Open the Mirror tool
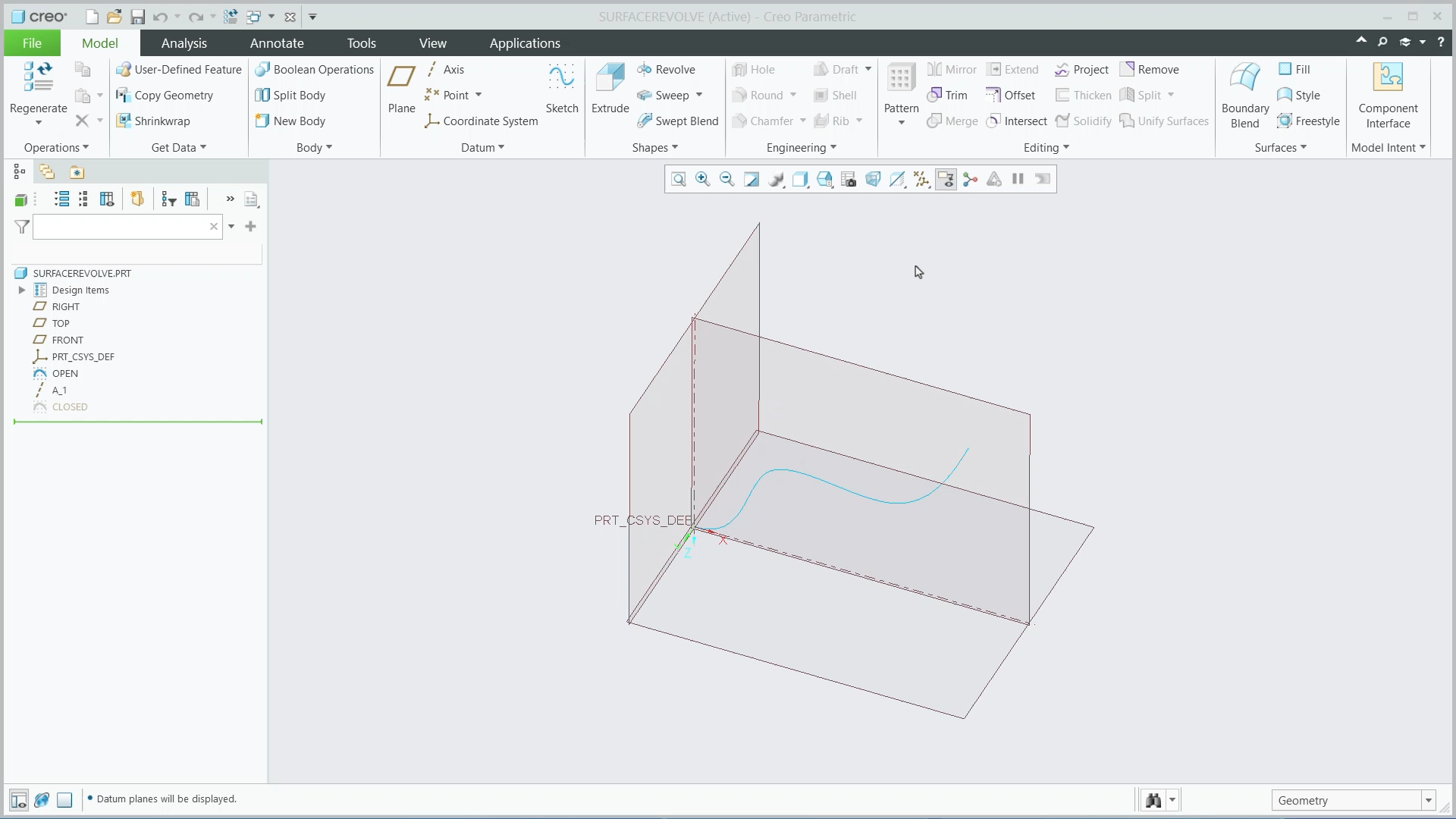This screenshot has width=1456, height=819. click(x=952, y=69)
